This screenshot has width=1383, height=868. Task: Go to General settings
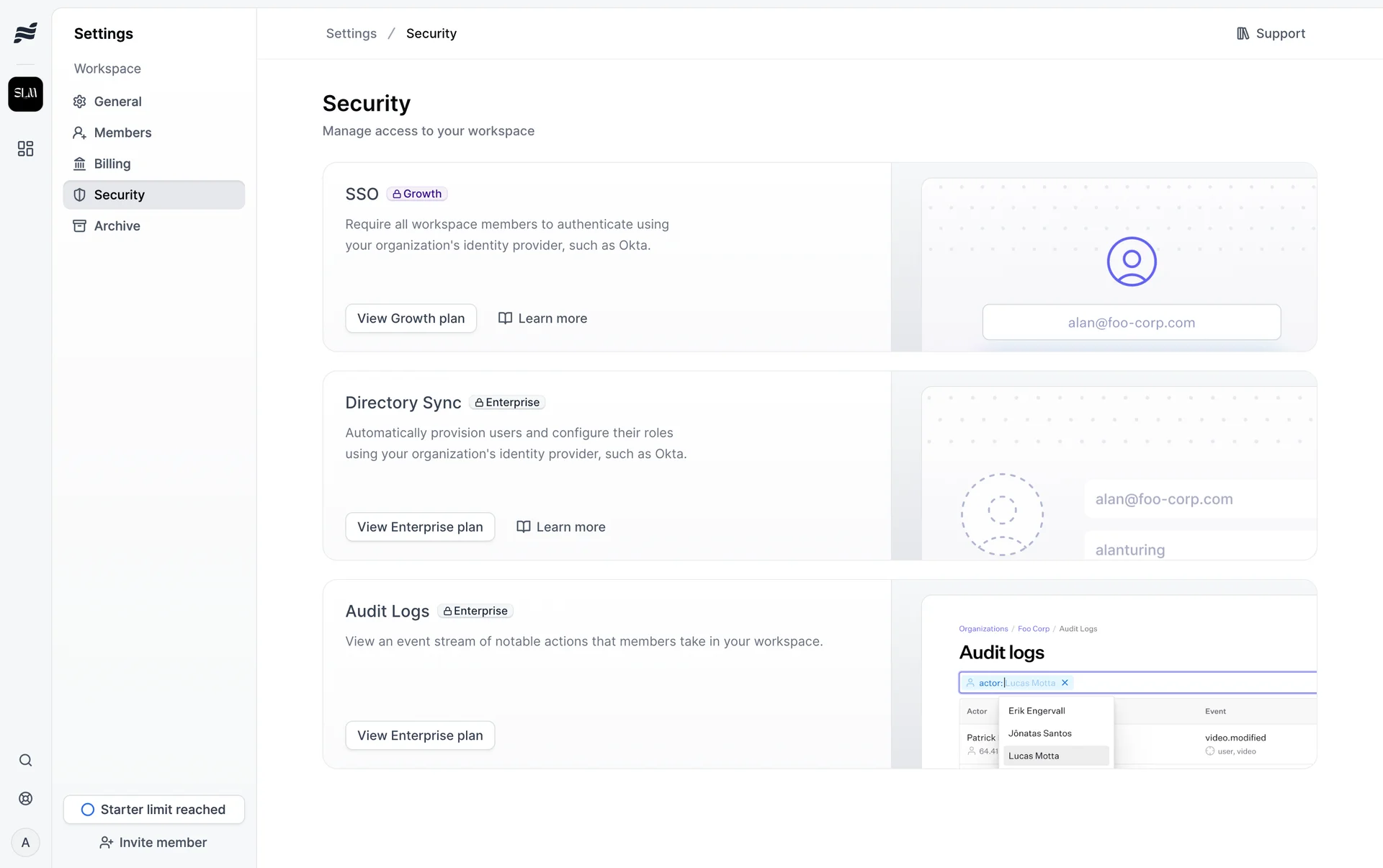[x=117, y=102]
